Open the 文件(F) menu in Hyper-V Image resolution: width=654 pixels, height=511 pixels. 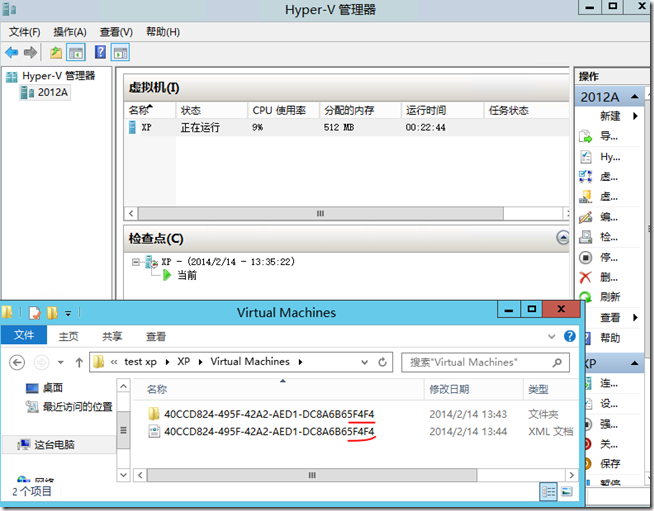click(25, 32)
